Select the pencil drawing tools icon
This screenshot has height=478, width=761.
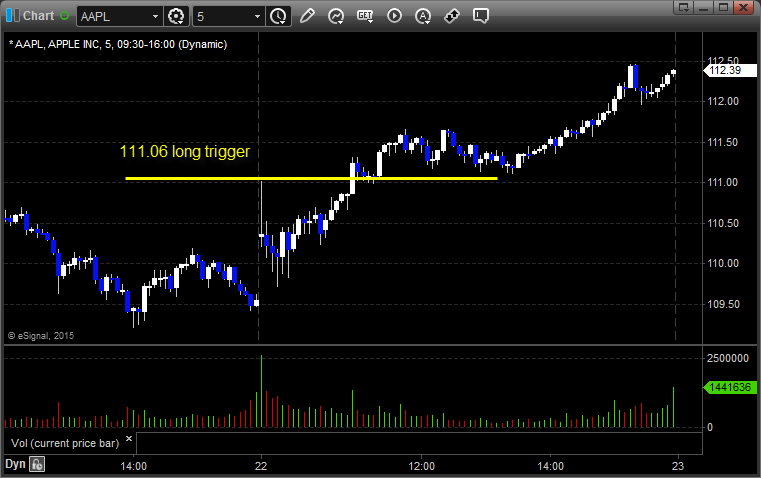tap(307, 16)
